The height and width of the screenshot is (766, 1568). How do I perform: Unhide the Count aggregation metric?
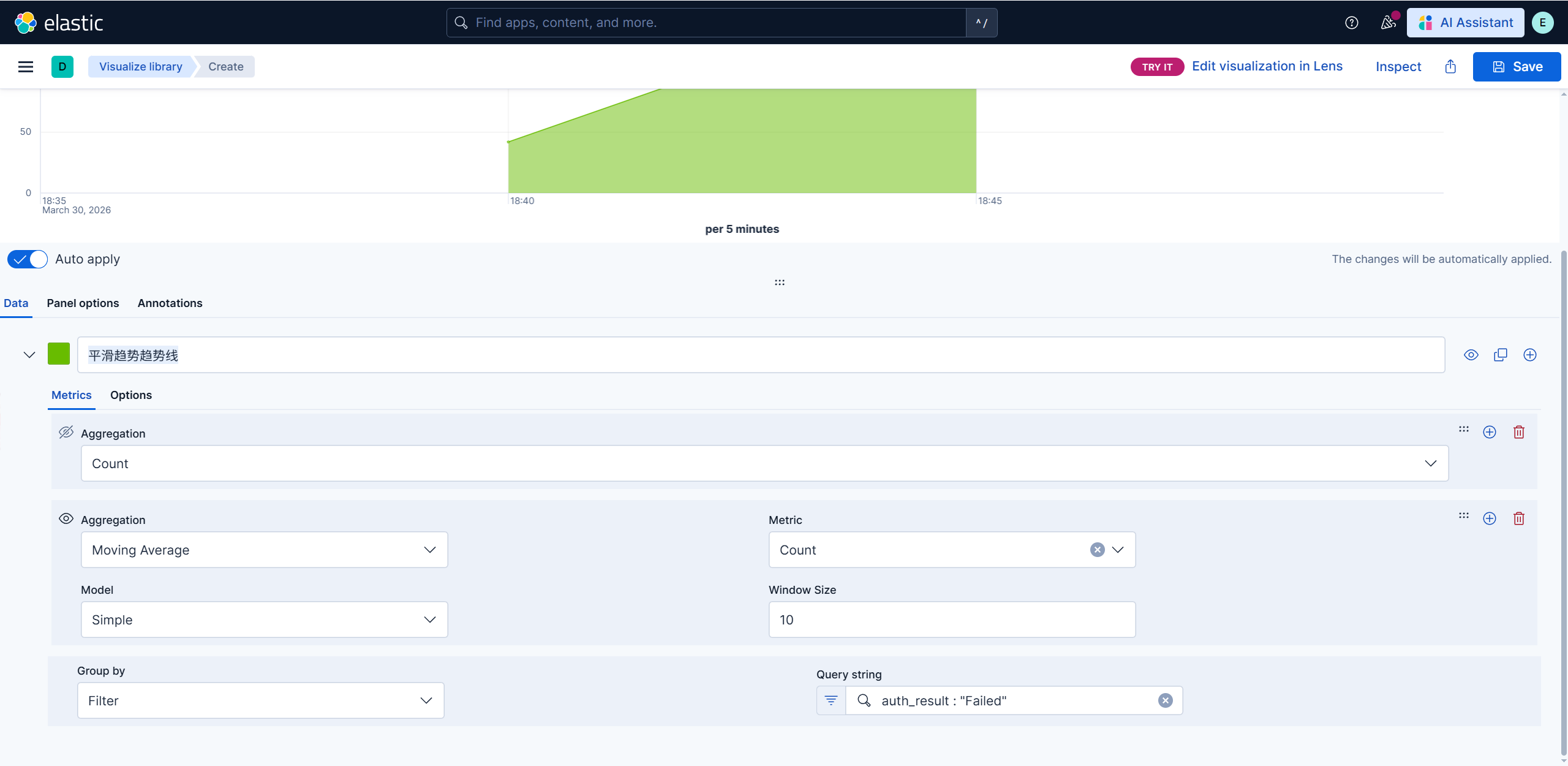pos(66,432)
